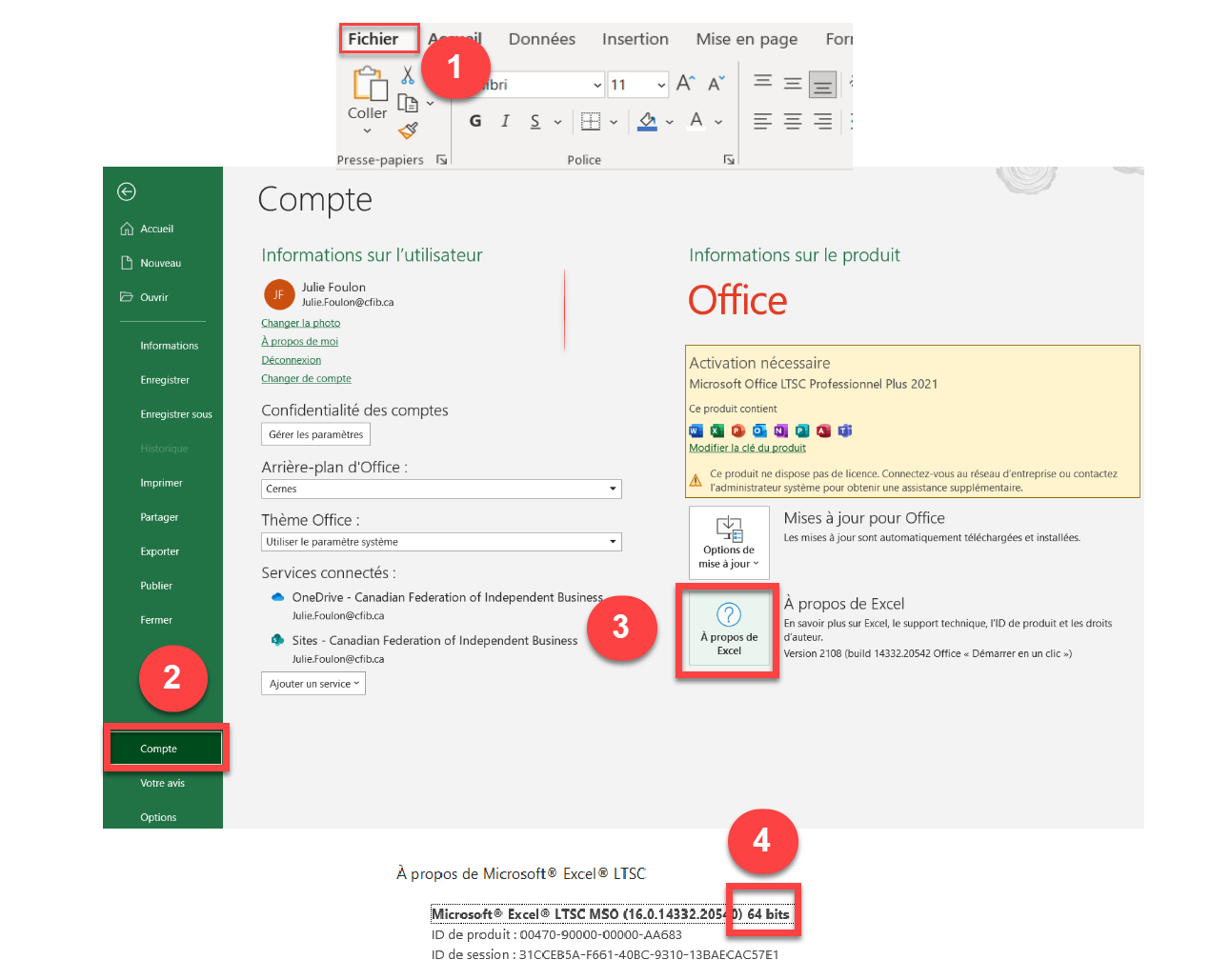Screen dimensions: 1231x980
Task: Open the borders dropdown arrow
Action: coord(614,122)
